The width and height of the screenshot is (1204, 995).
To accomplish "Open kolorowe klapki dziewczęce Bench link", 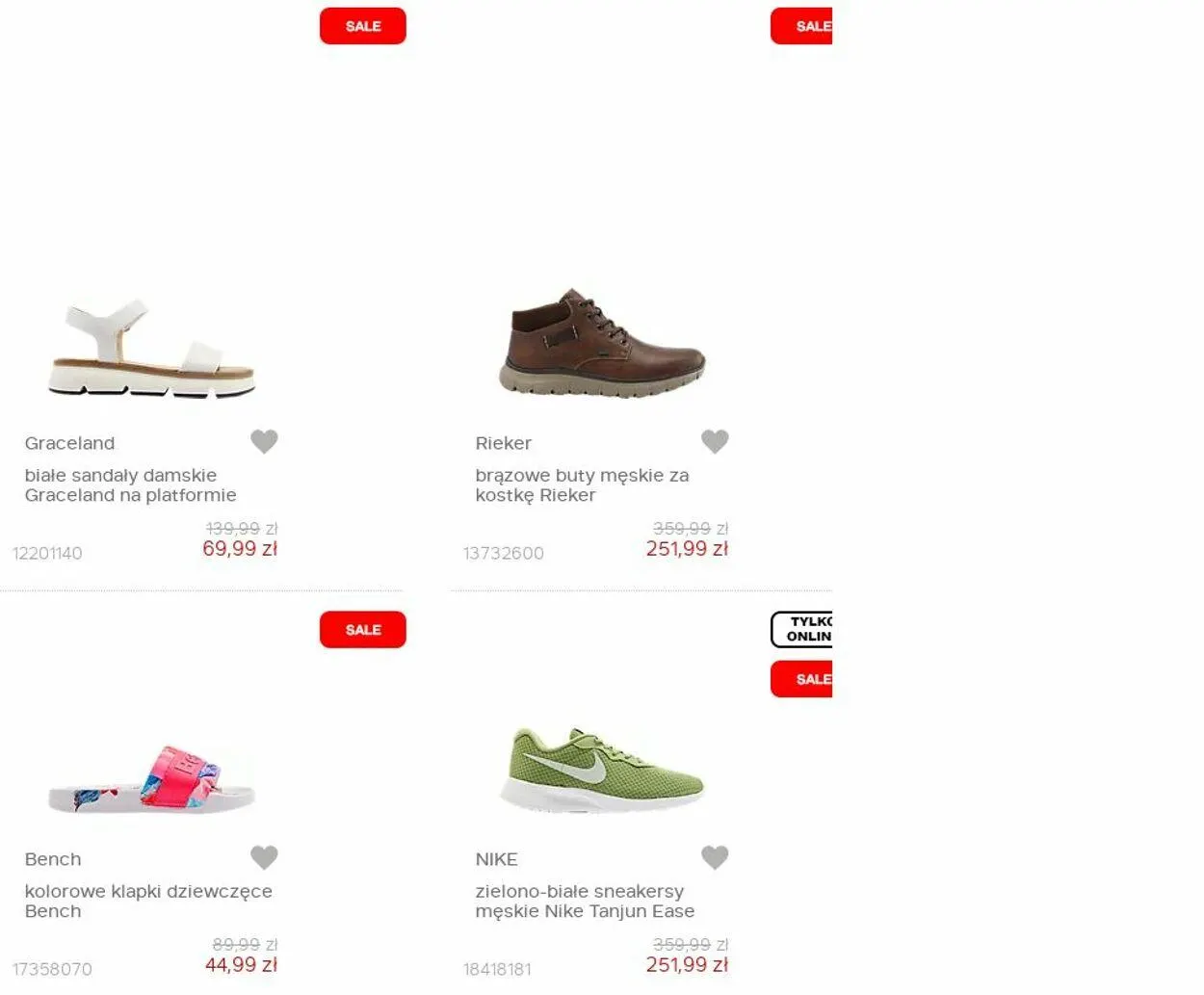I will 148,902.
